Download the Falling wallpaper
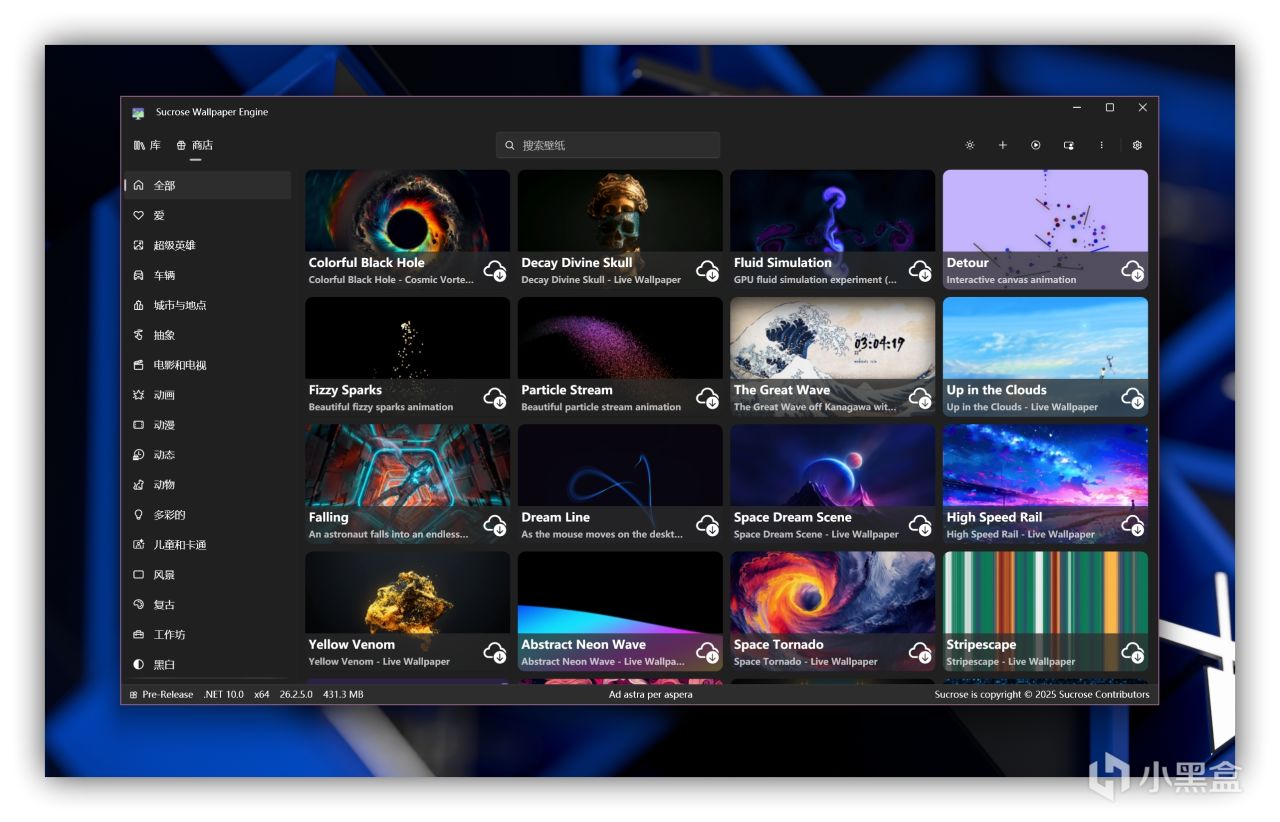This screenshot has width=1280, height=822. [495, 525]
